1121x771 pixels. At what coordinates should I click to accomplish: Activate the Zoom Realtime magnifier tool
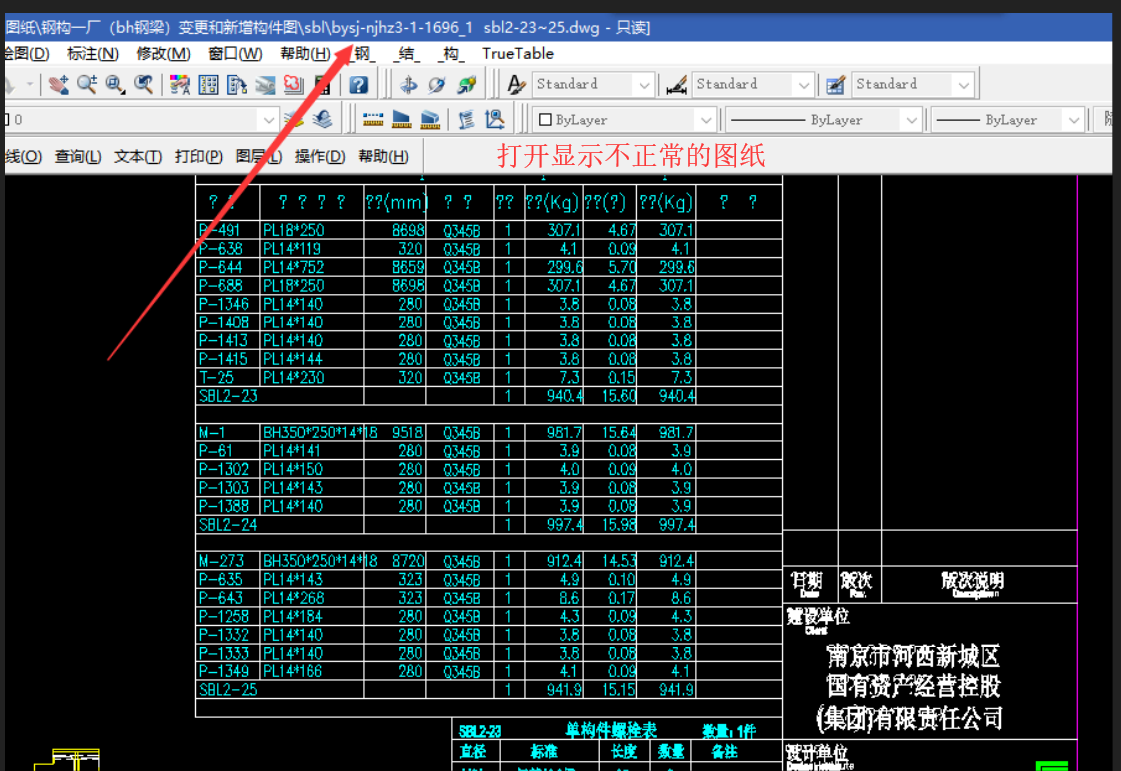coord(87,84)
